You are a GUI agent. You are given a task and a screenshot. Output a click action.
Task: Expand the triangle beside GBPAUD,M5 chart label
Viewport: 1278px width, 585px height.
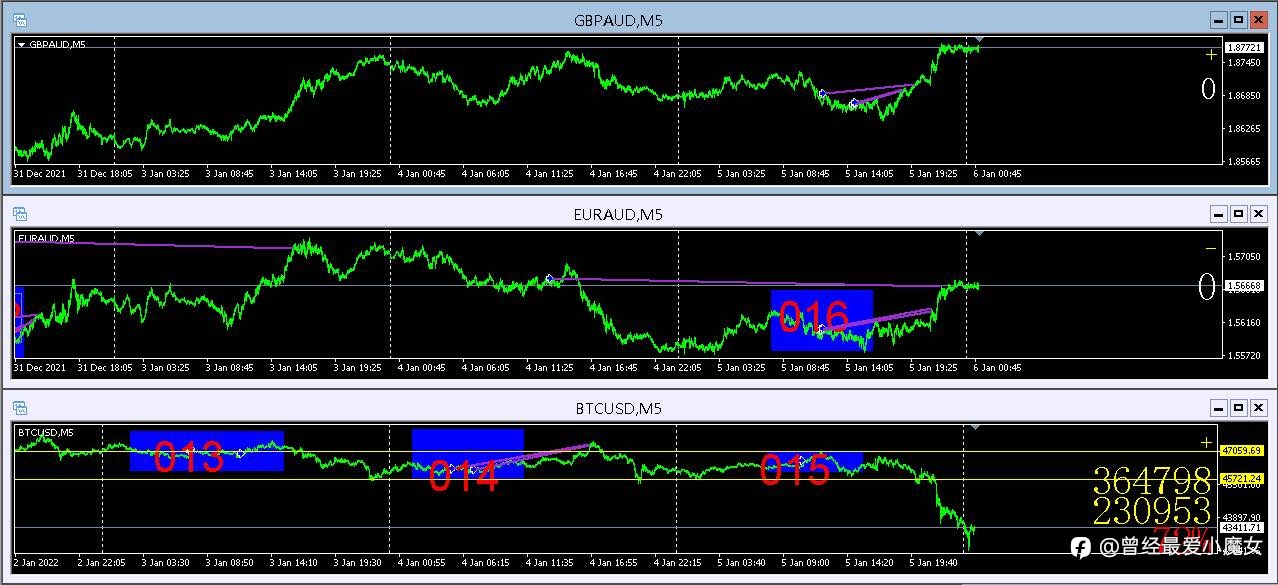click(x=22, y=44)
